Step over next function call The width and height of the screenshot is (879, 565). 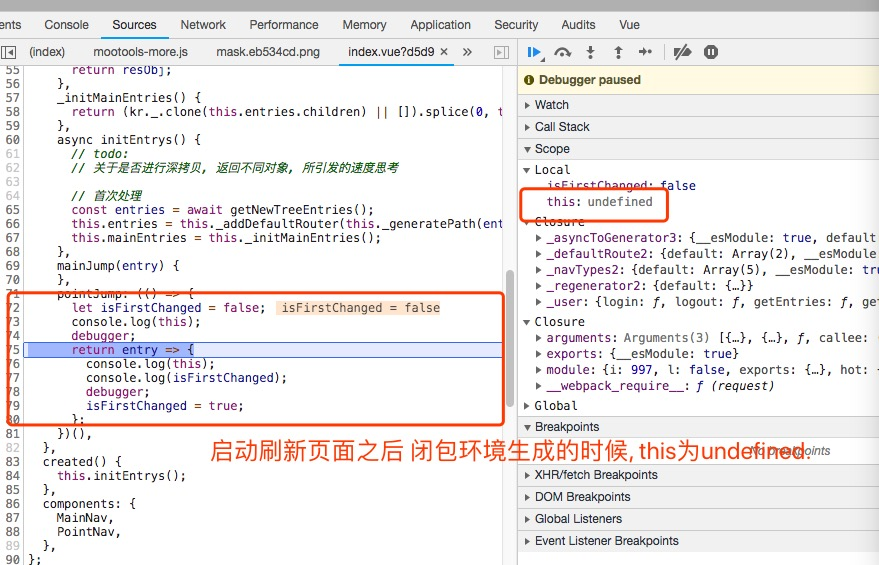[562, 53]
